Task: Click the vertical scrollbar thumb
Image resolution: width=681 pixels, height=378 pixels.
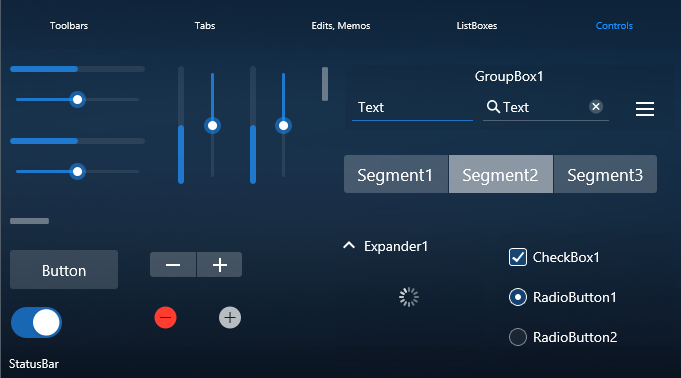Action: tap(325, 84)
